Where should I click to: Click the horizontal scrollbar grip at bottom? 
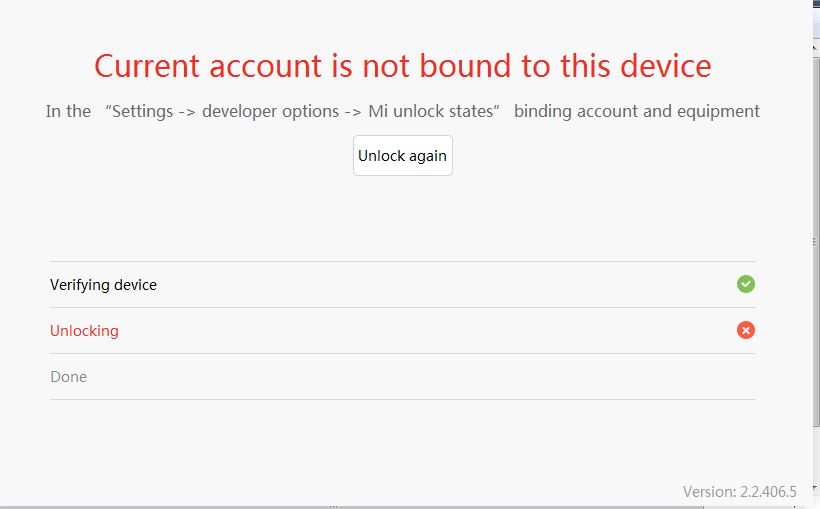coord(334,506)
